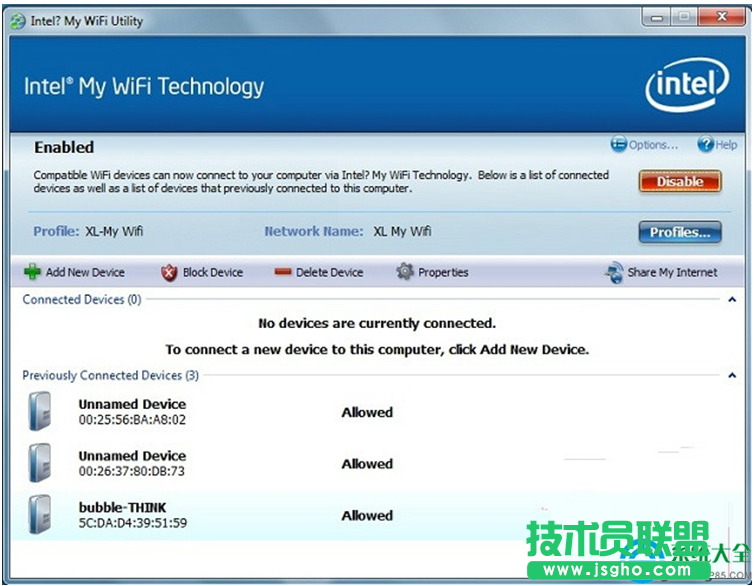This screenshot has width=754, height=586.
Task: Close the My WiFi Utility window
Action: pos(723,17)
